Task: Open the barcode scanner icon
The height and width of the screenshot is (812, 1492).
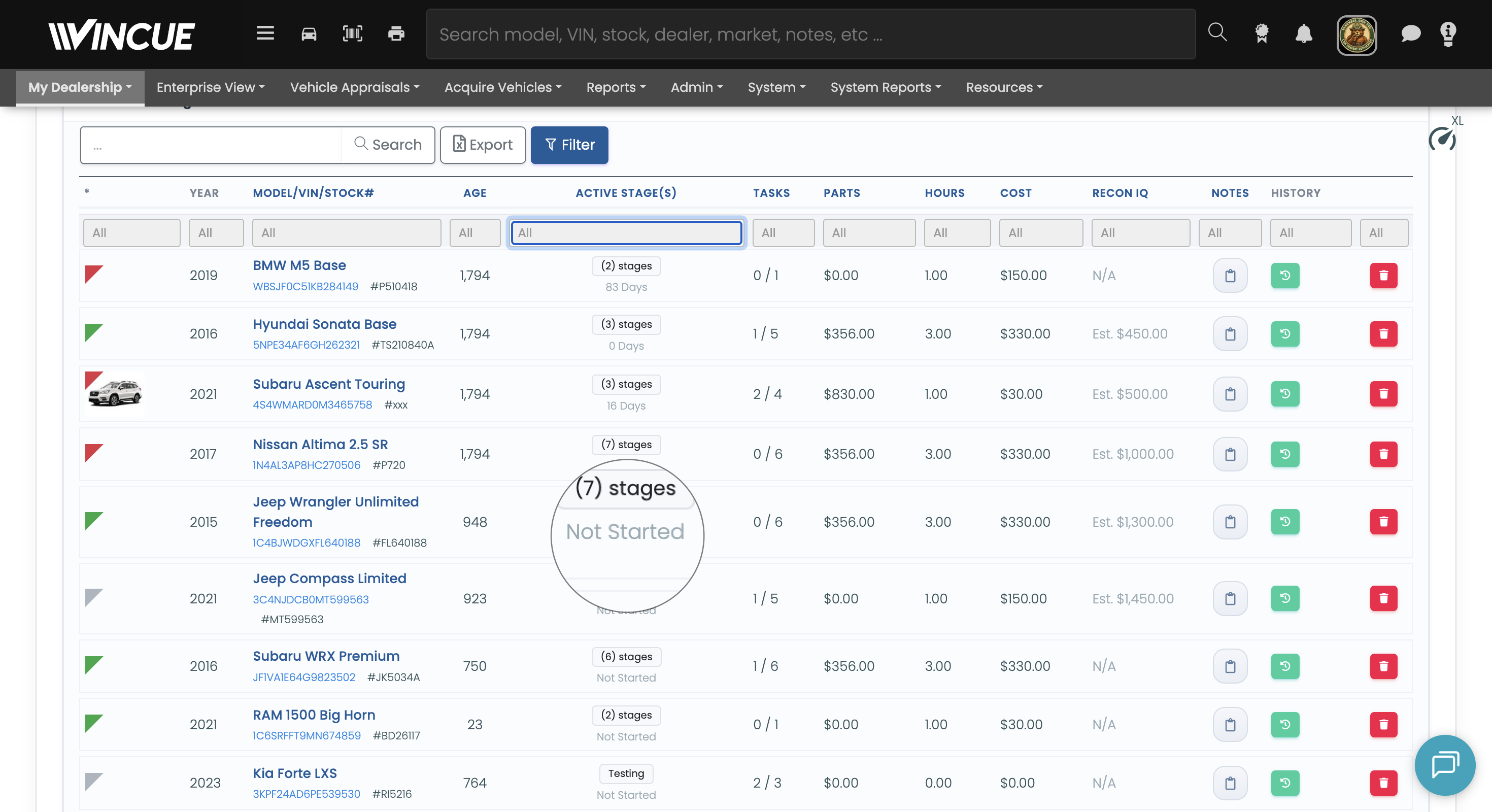Action: pyautogui.click(x=353, y=33)
